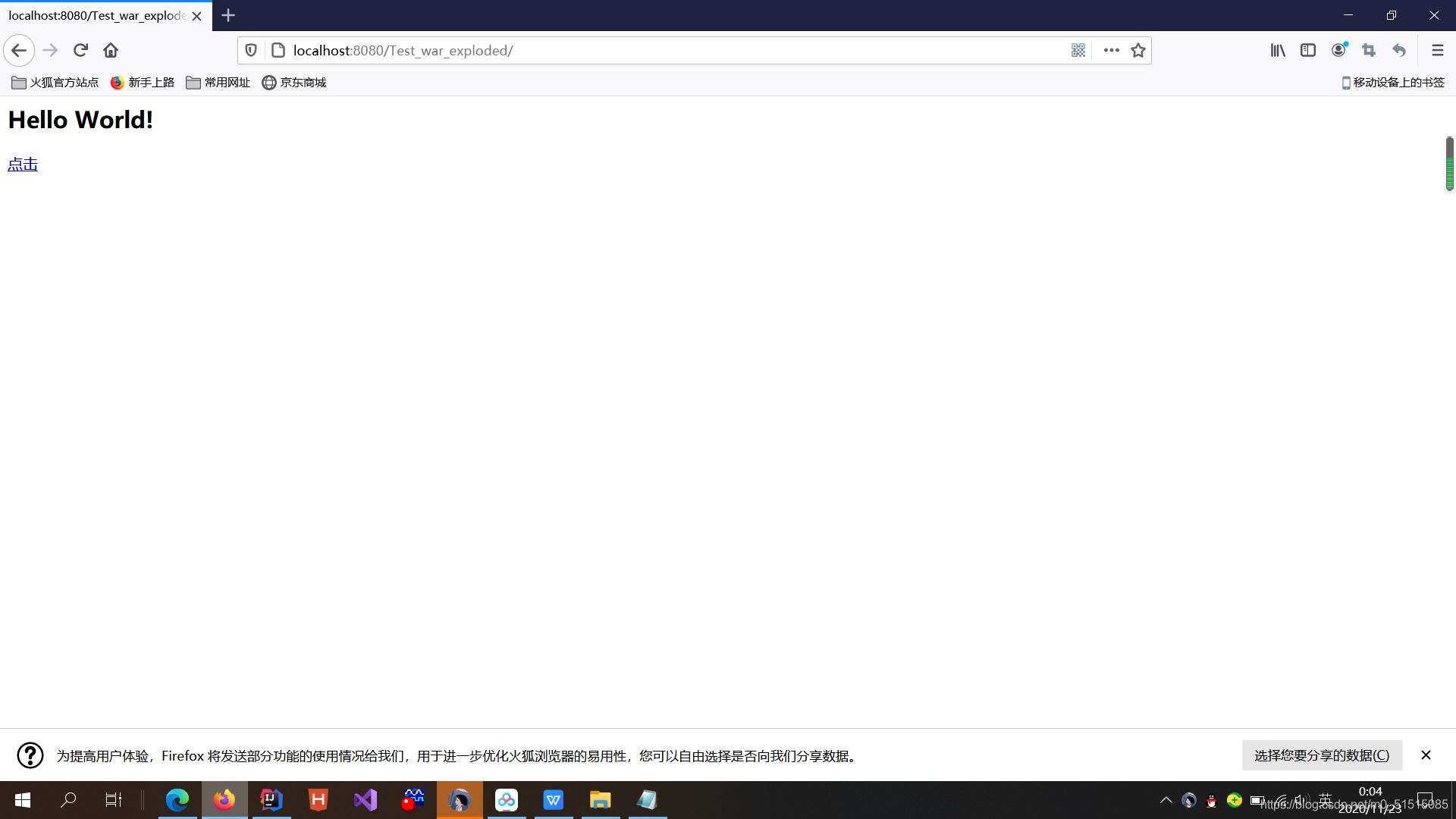
Task: Open IntelliJ IDEA from the taskbar
Action: 271,800
